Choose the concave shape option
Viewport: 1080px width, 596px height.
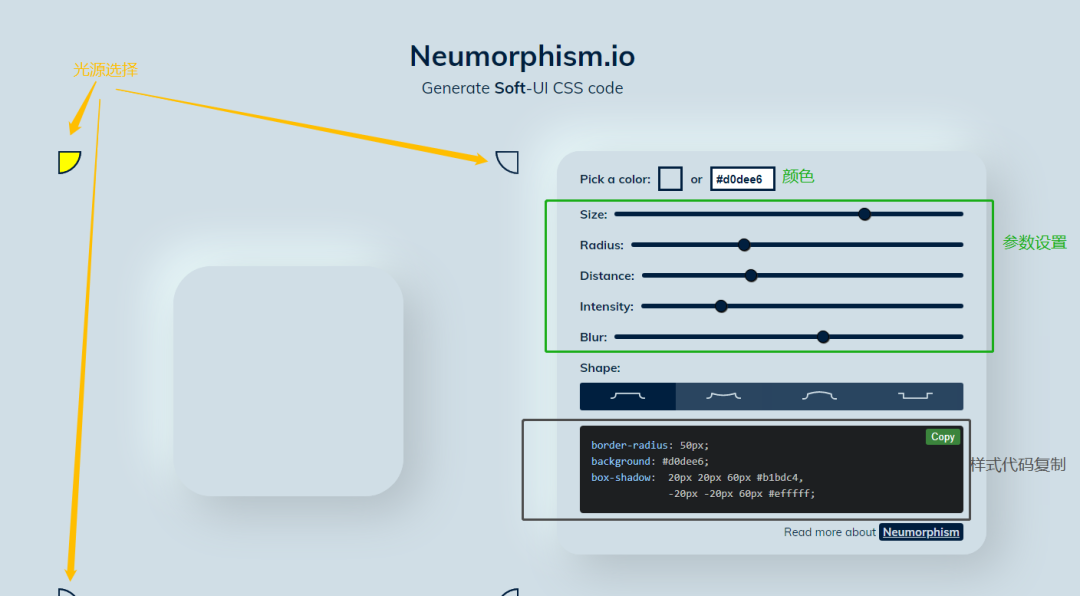(723, 396)
